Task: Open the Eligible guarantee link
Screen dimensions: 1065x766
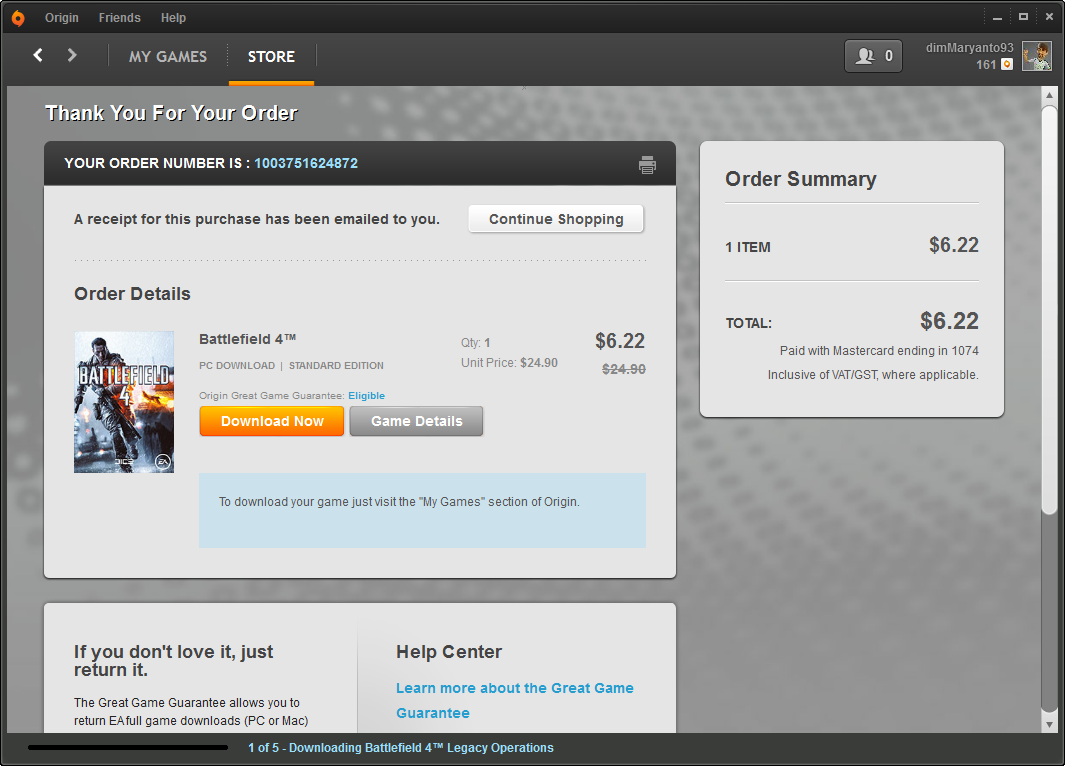Action: [x=366, y=396]
